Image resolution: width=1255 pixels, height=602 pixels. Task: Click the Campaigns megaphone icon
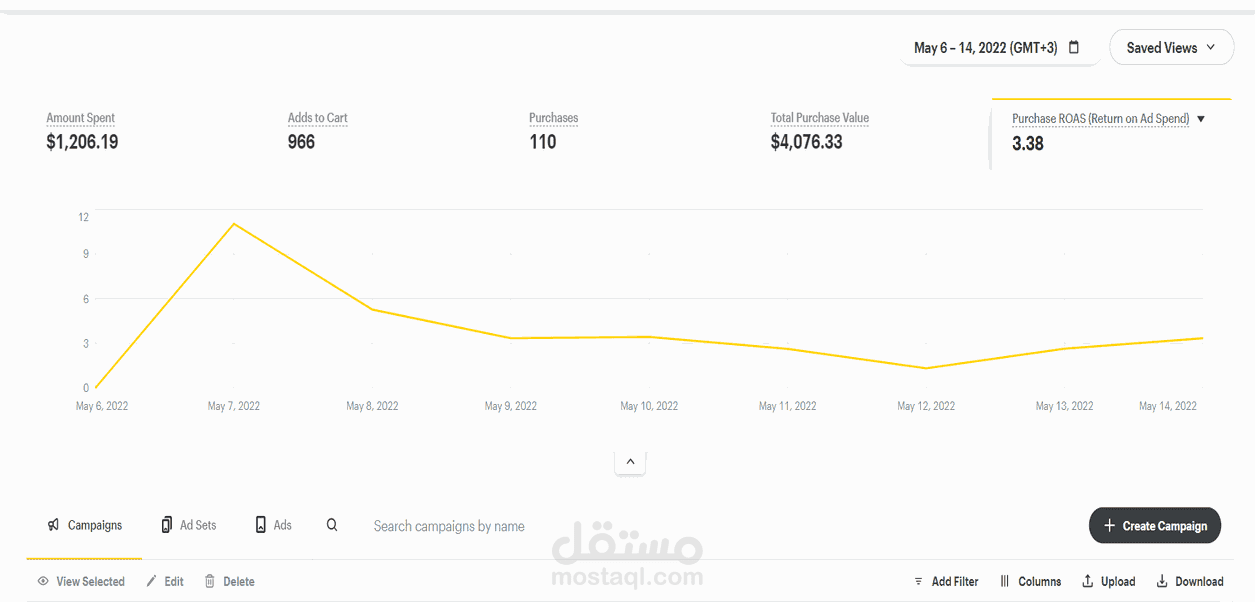click(53, 525)
